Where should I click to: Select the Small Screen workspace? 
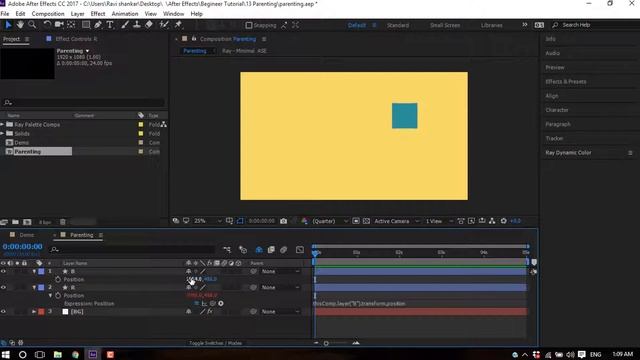(445, 25)
